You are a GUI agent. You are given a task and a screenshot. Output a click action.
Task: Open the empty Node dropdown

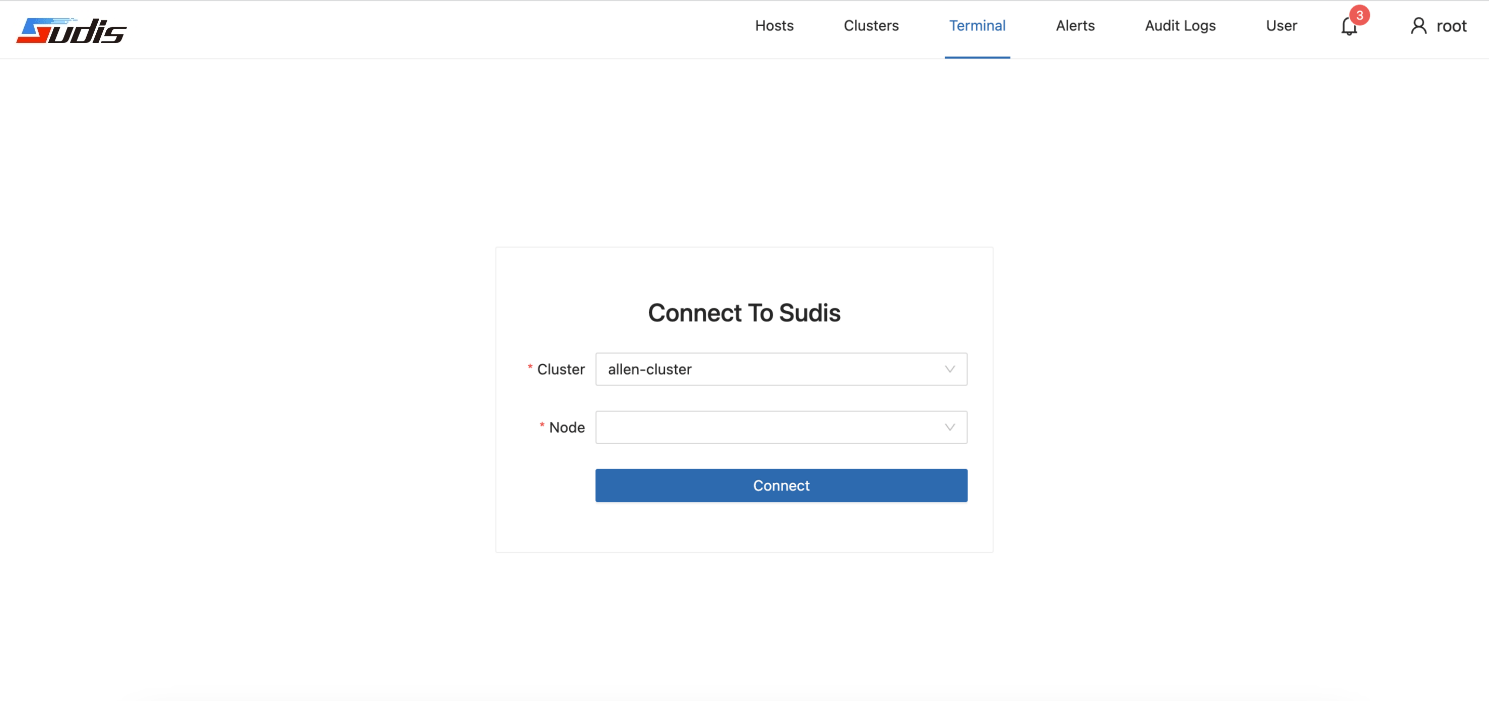(781, 427)
